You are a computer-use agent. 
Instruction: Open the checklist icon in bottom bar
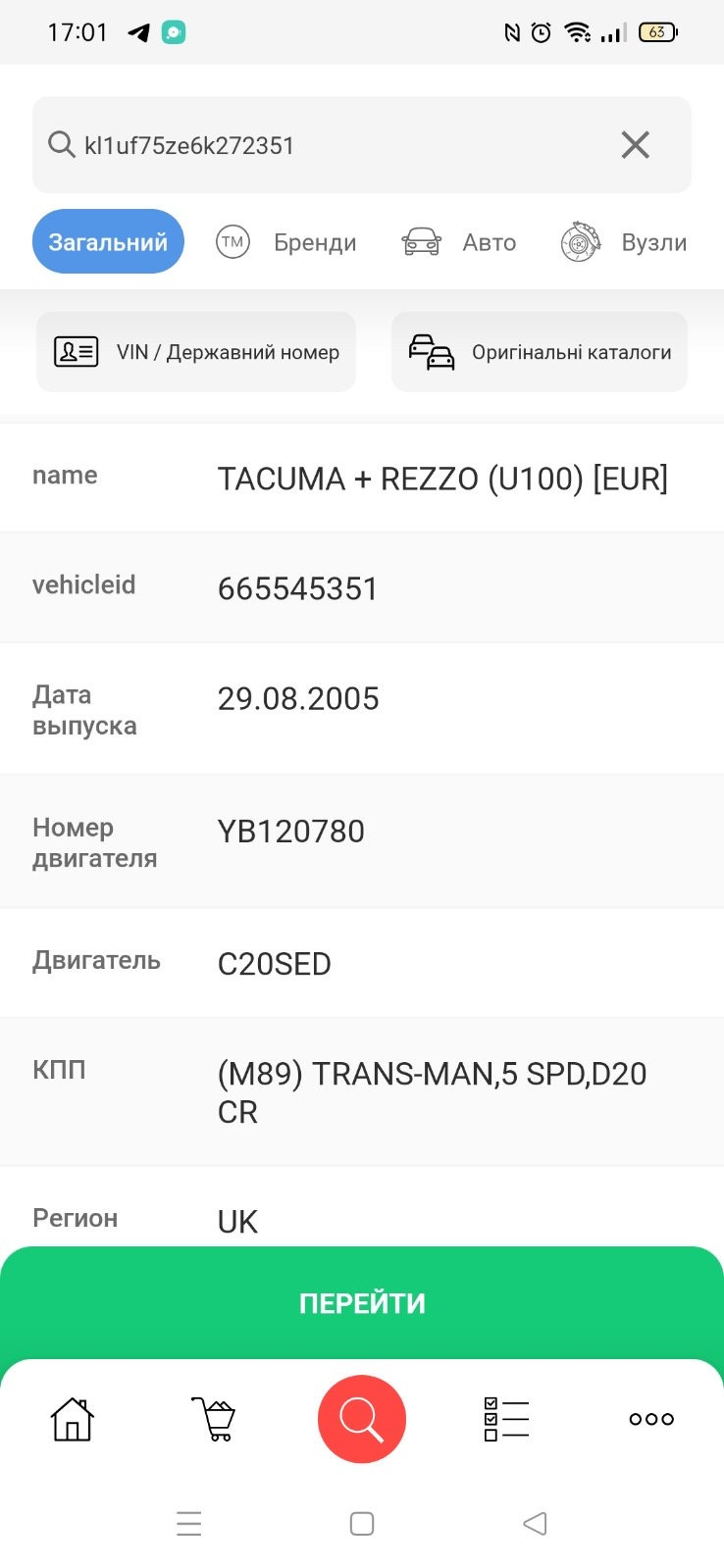(506, 1419)
